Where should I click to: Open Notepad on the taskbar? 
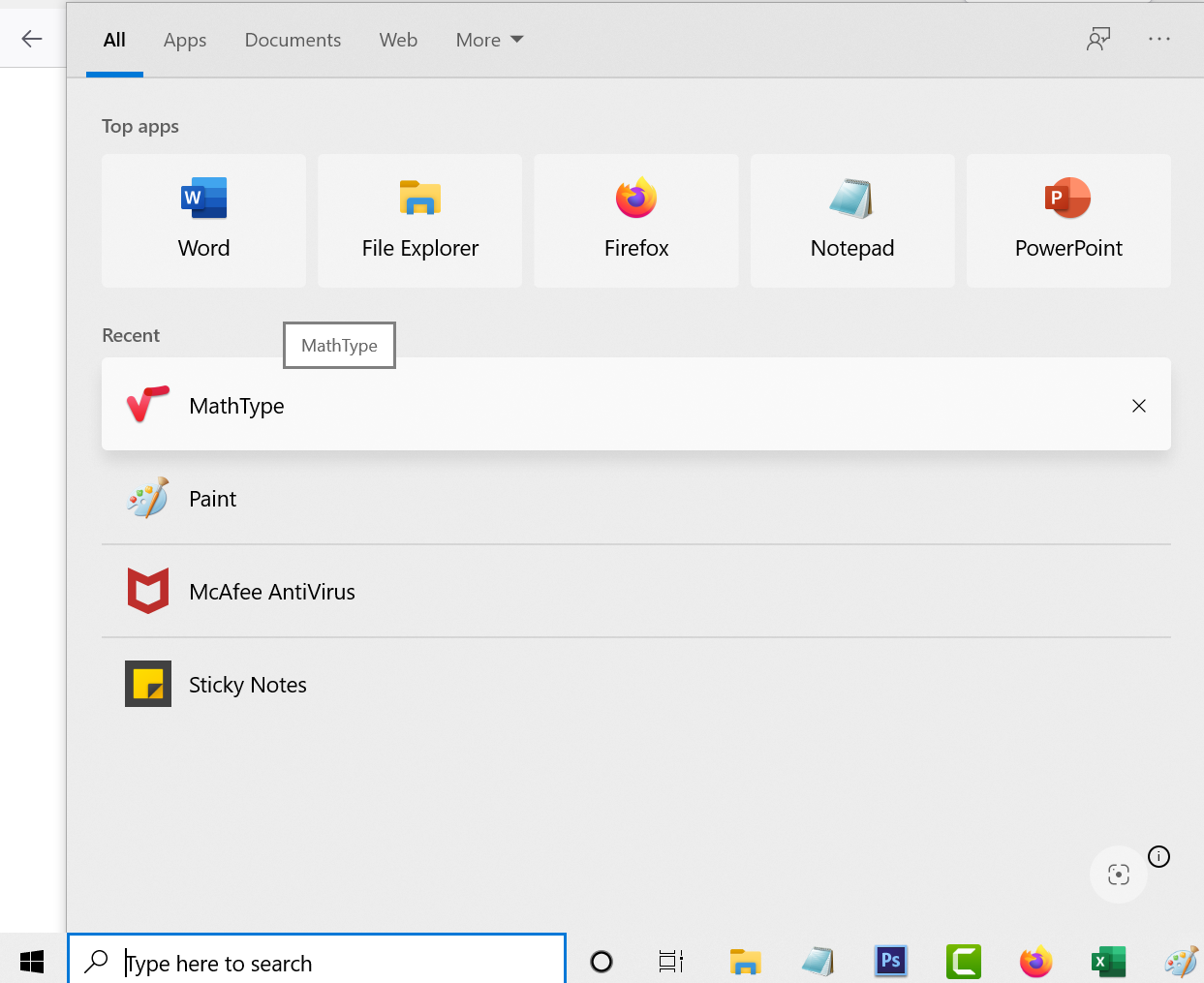click(818, 962)
